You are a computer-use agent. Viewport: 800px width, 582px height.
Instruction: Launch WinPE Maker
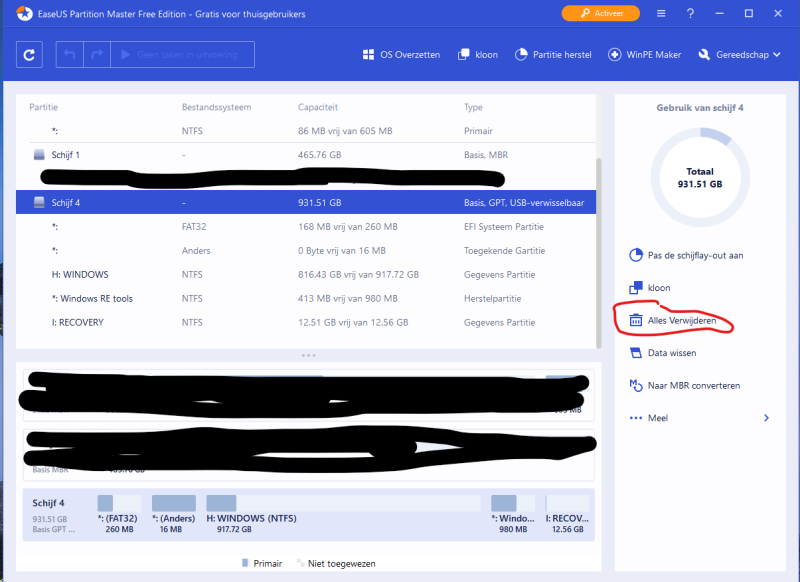(644, 55)
